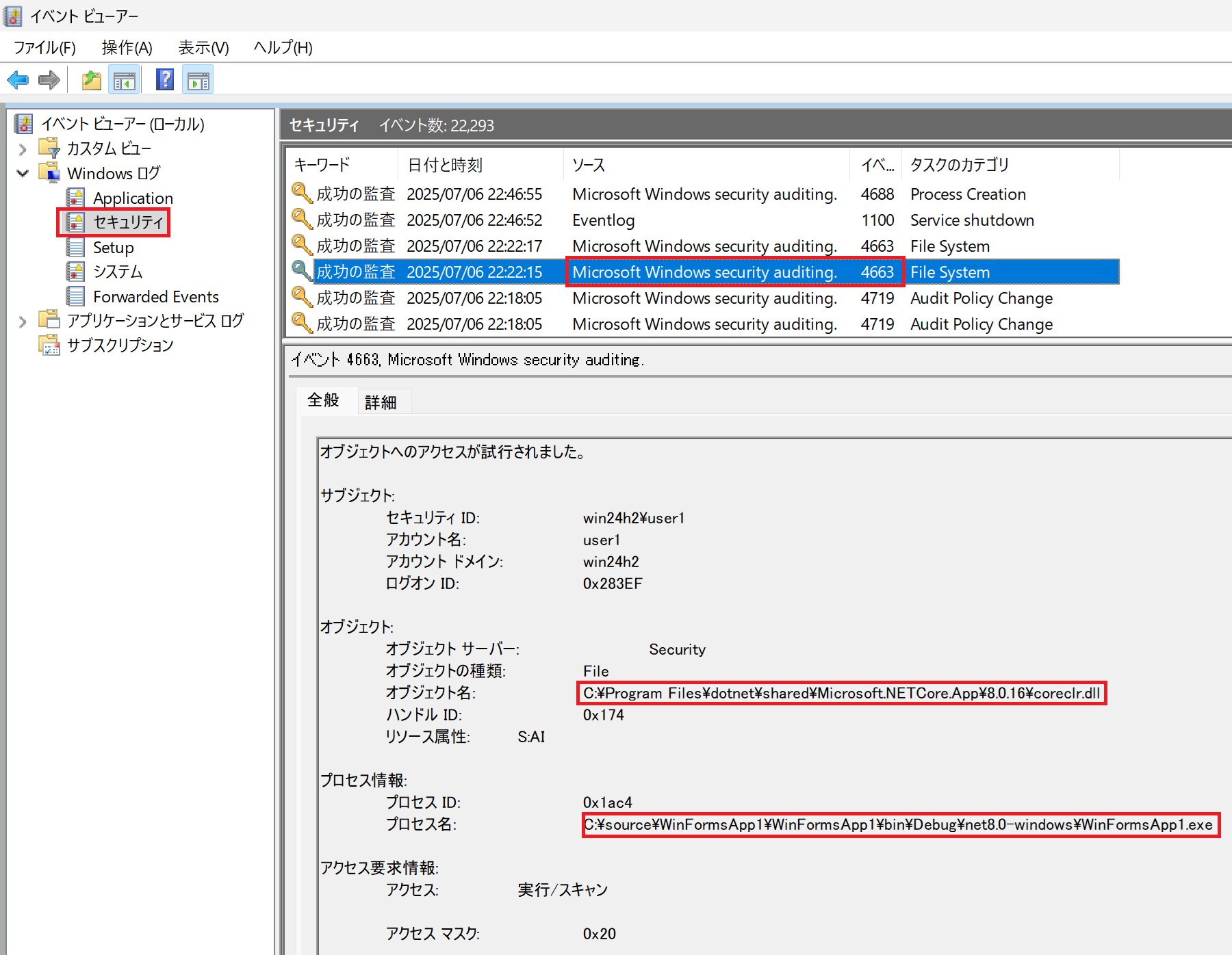
Task: Expand アプリケーションとサービス ログ node
Action: click(23, 321)
